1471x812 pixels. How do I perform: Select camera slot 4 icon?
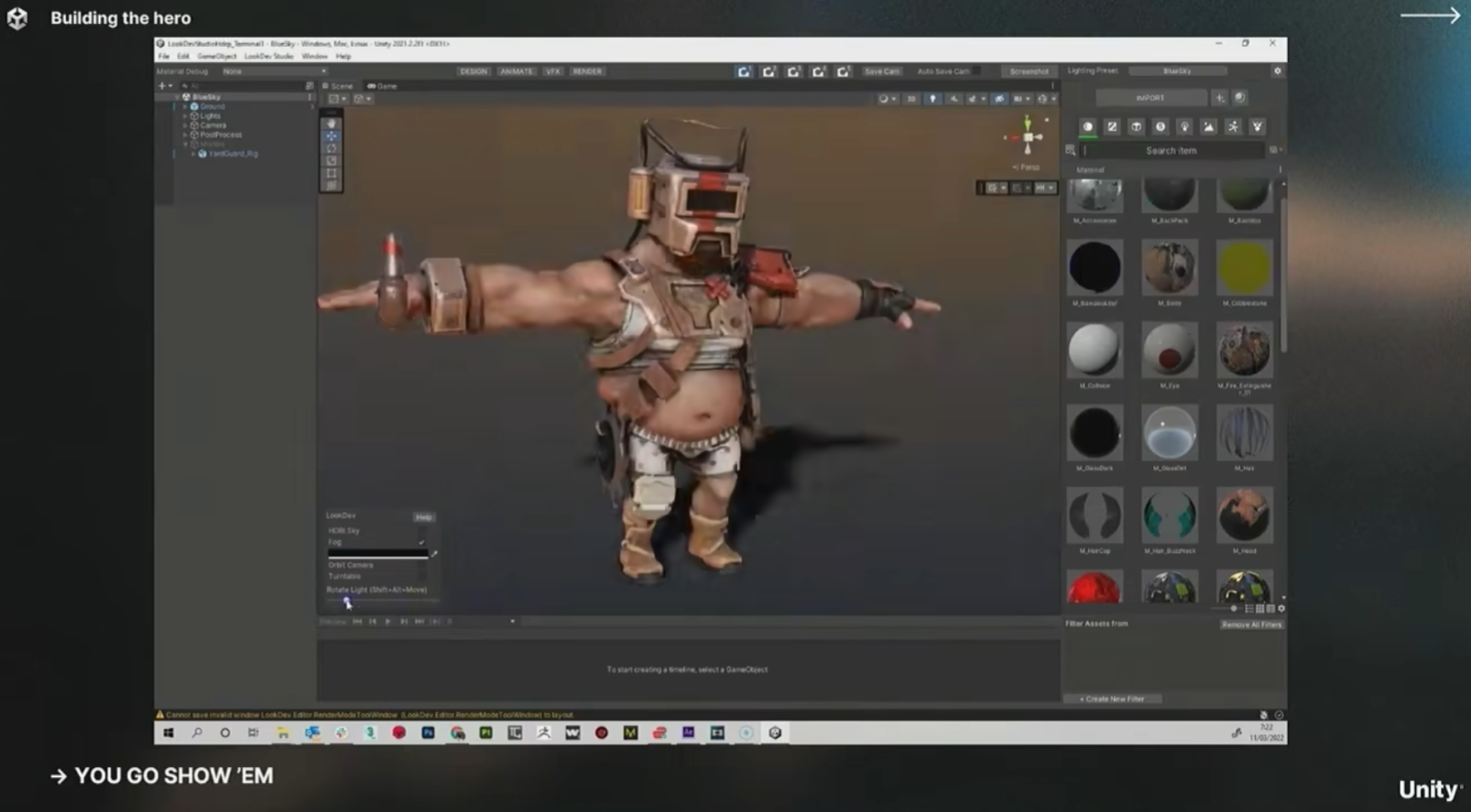click(x=819, y=71)
